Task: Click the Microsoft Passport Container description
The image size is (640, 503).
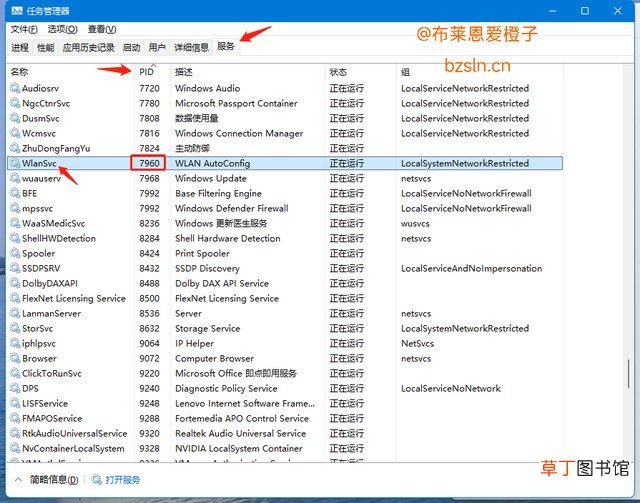Action: (x=236, y=103)
